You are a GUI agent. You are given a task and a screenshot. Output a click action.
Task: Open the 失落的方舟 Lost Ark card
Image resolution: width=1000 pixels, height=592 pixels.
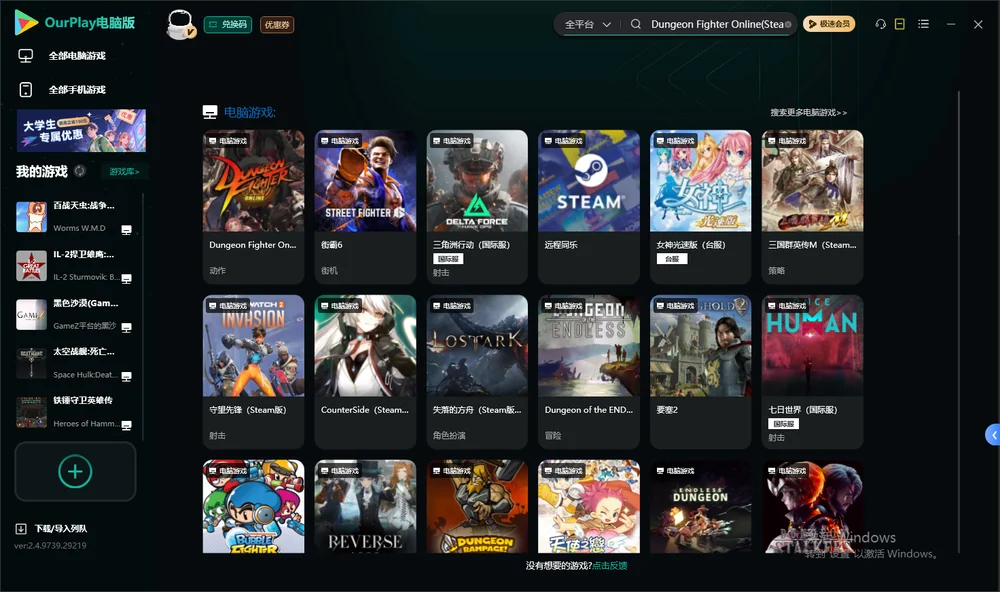(477, 372)
